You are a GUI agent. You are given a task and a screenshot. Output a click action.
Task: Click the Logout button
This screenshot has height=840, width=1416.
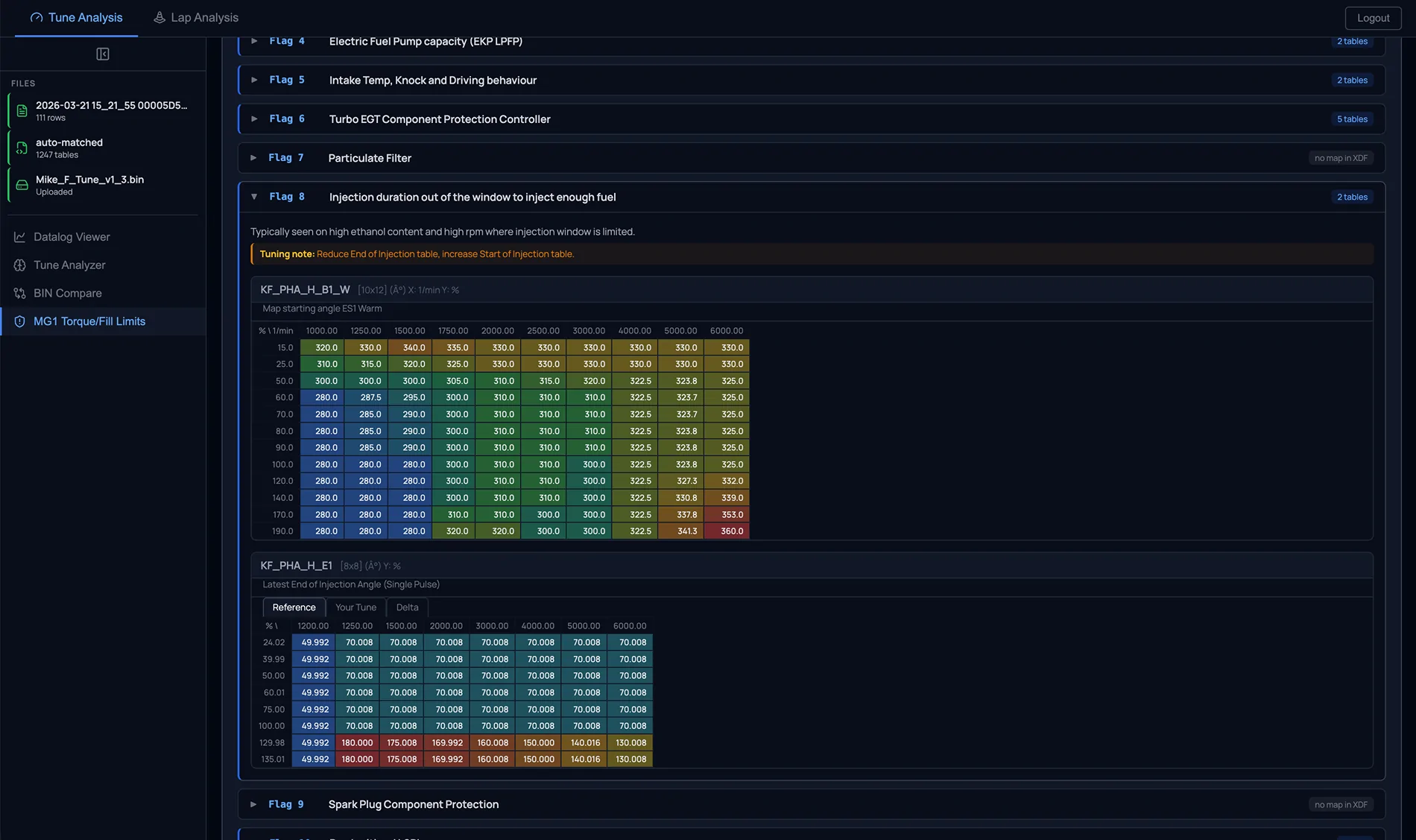(x=1373, y=18)
